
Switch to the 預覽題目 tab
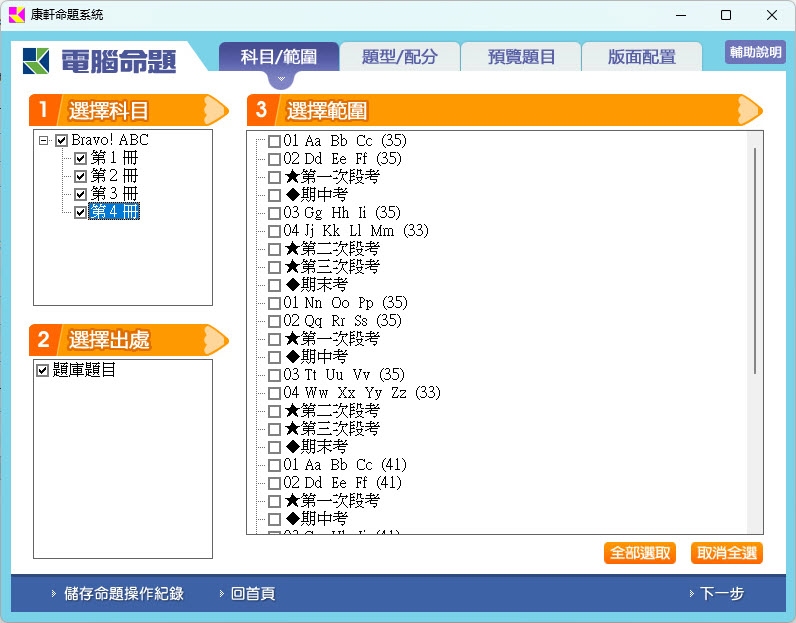coord(521,57)
